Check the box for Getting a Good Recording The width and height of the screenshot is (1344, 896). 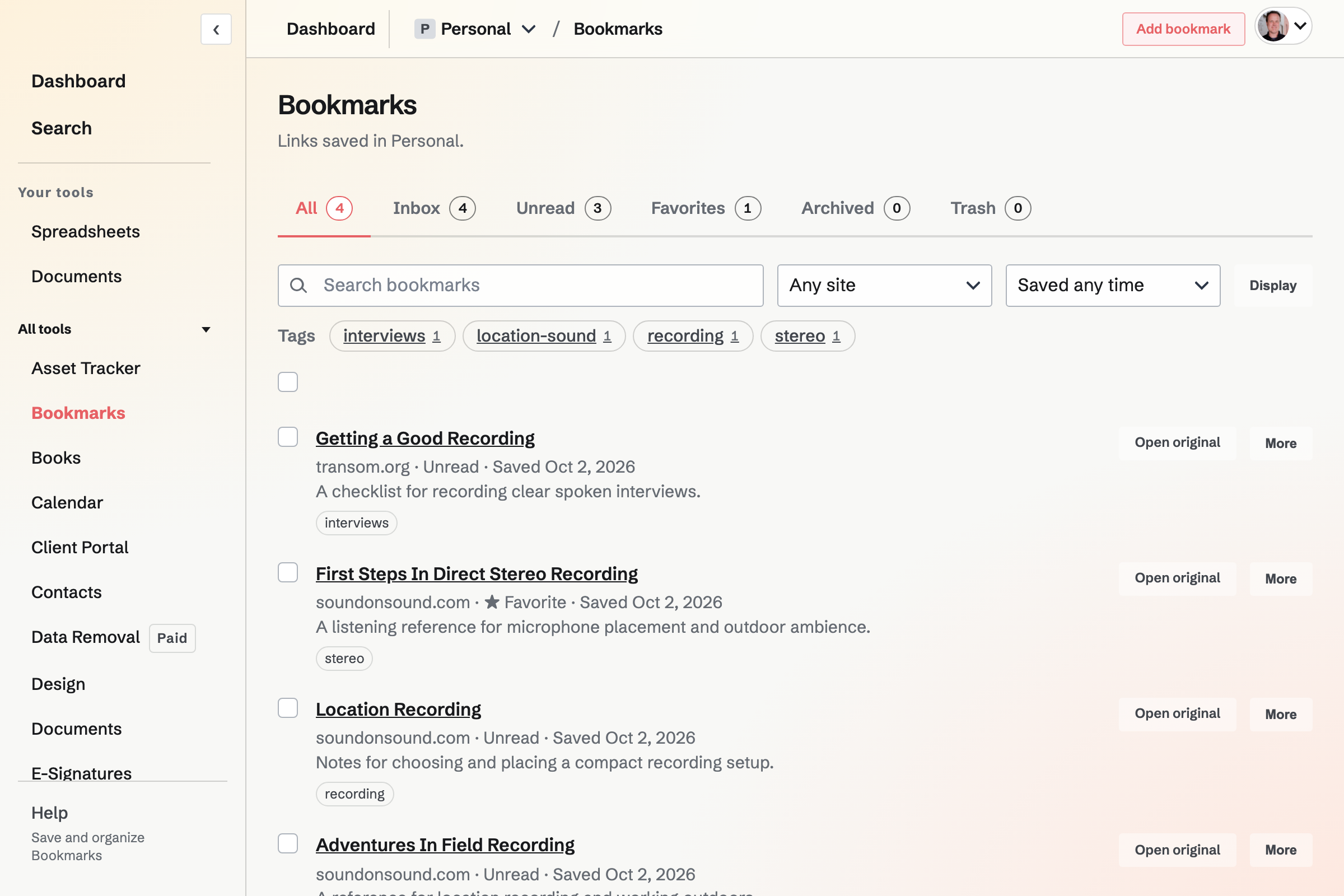288,437
